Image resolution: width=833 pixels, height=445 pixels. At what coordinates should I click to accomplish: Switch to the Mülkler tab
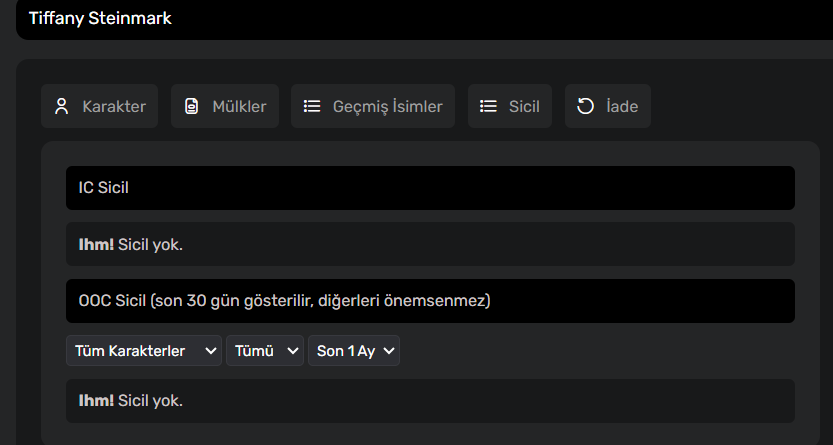(225, 106)
